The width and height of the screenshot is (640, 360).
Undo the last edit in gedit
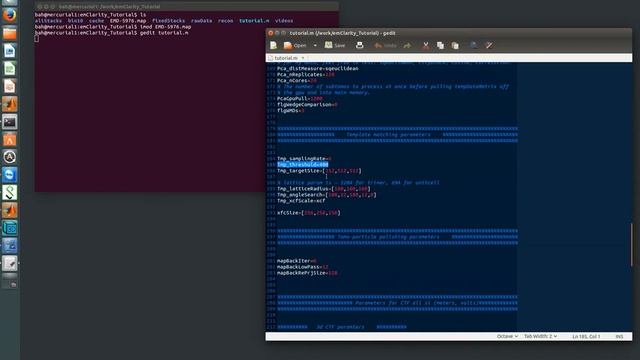385,45
